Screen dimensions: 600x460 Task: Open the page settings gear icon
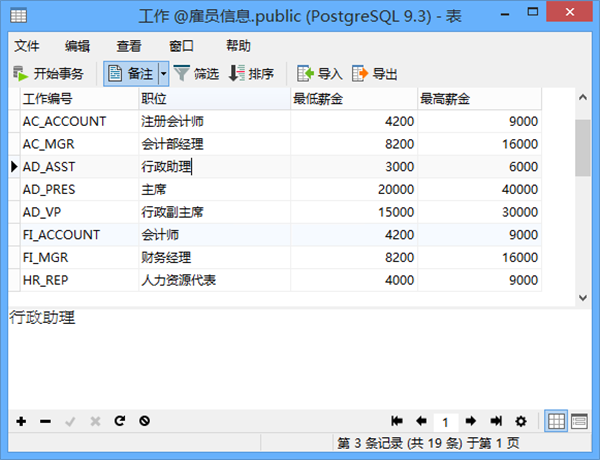tap(520, 421)
